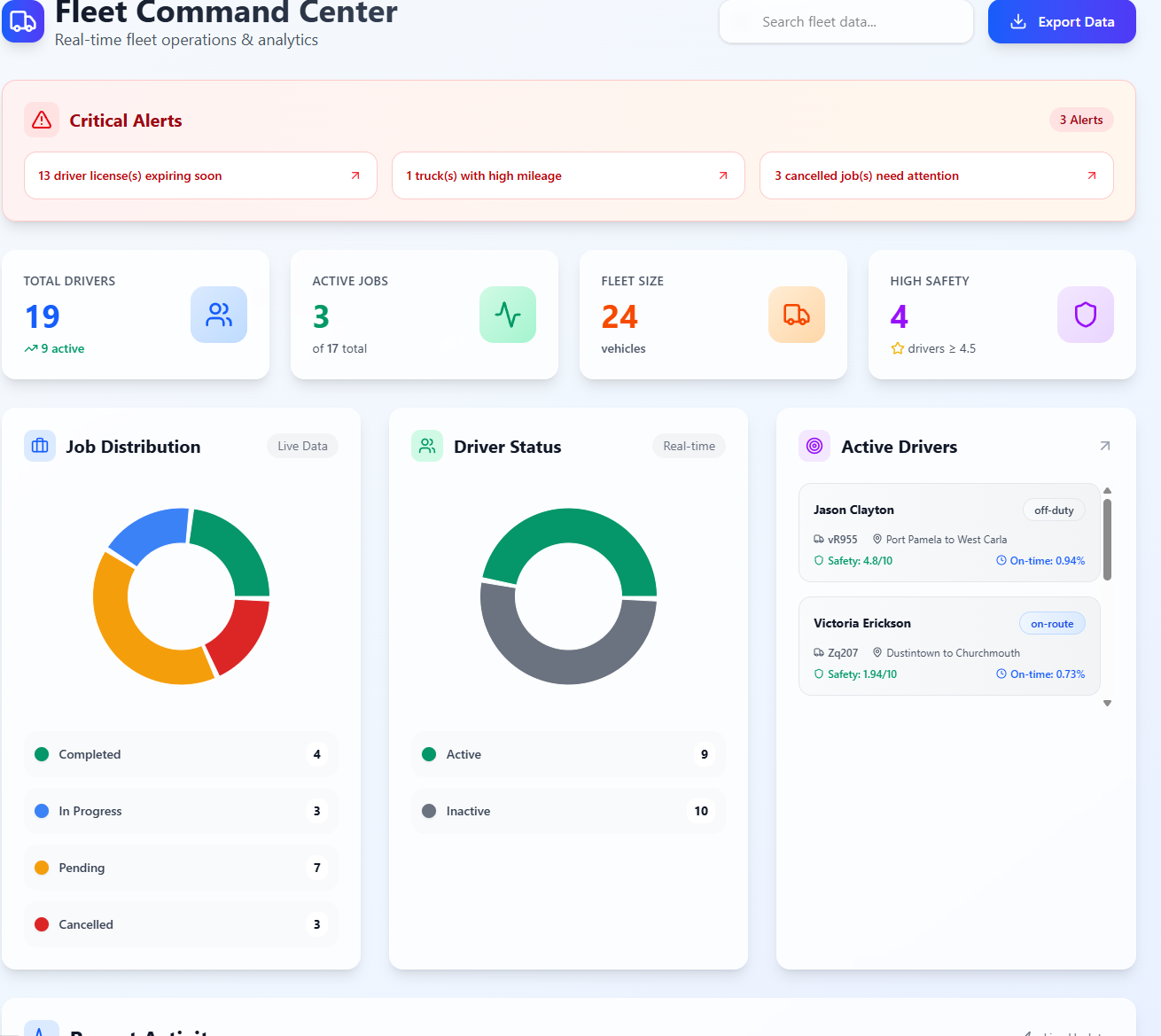Viewport: 1161px width, 1036px height.
Task: Click the 3 Alerts badge
Action: point(1081,120)
